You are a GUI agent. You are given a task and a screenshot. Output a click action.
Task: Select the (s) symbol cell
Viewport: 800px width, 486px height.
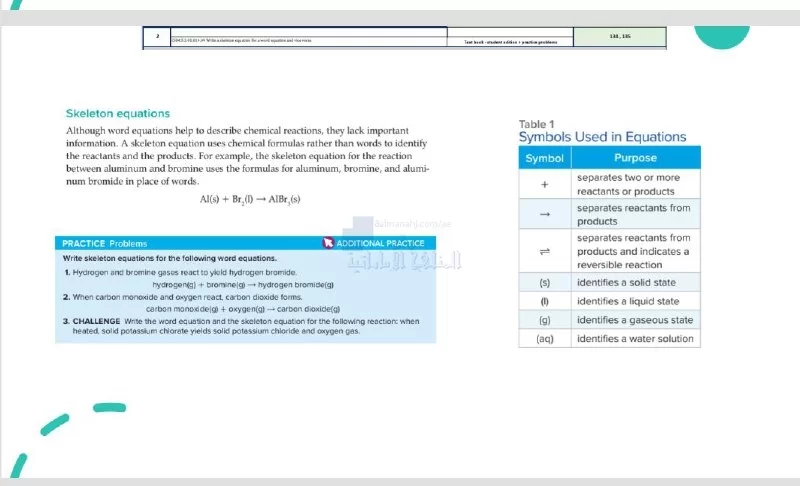click(545, 283)
